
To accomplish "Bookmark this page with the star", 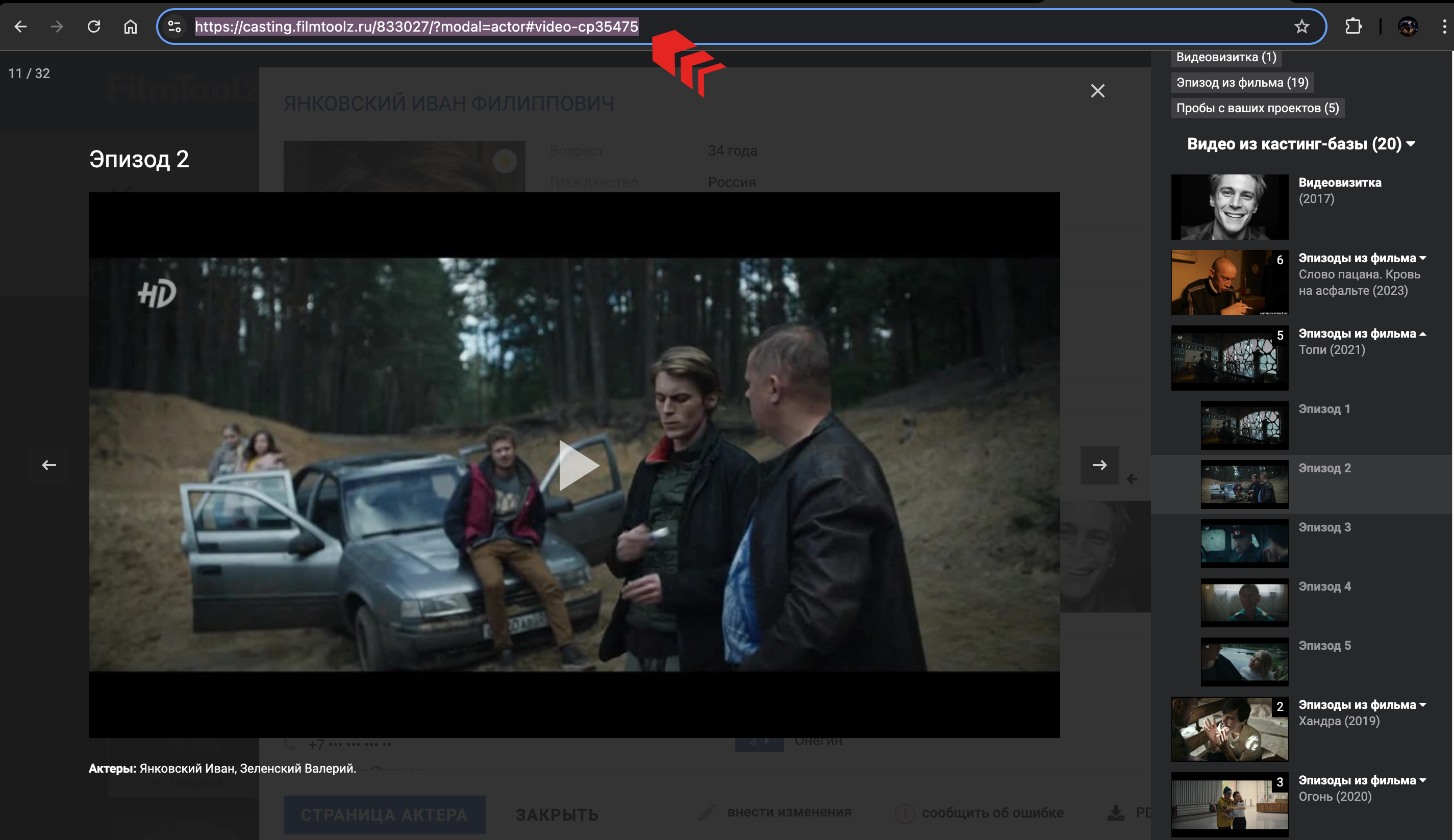I will (1301, 27).
